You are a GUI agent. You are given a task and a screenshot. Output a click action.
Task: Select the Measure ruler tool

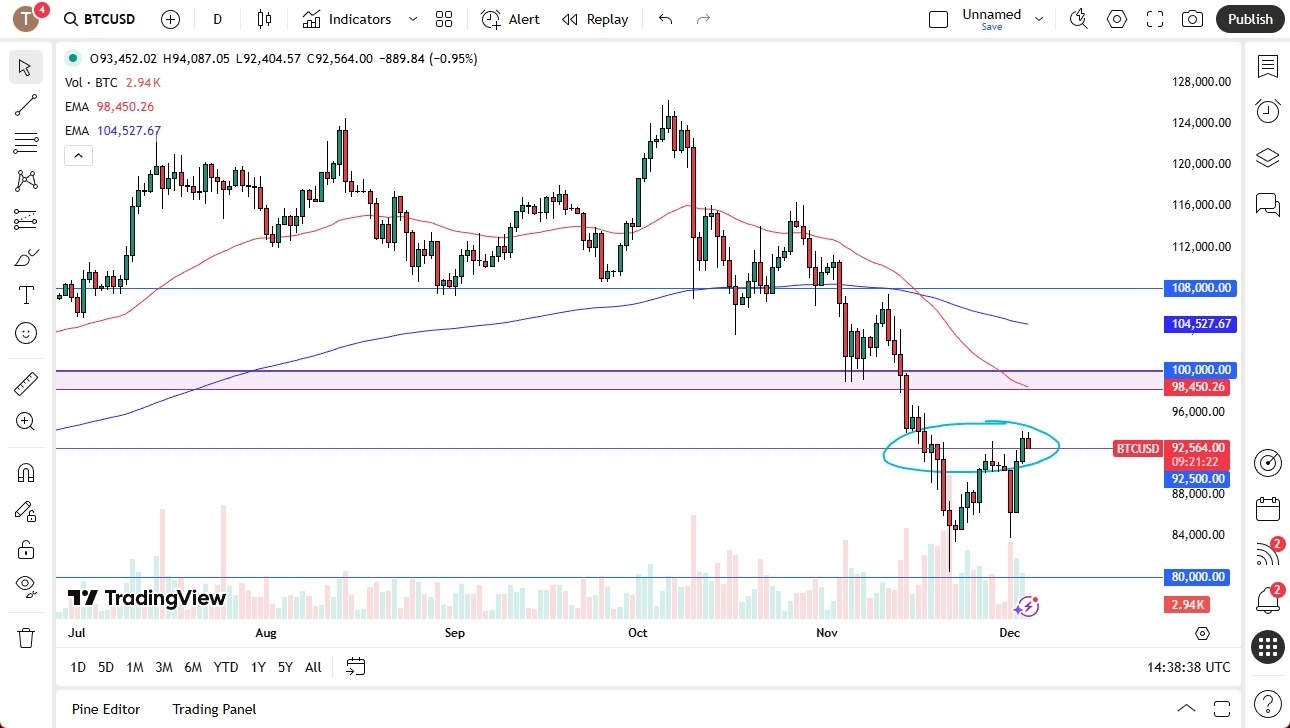coord(25,383)
